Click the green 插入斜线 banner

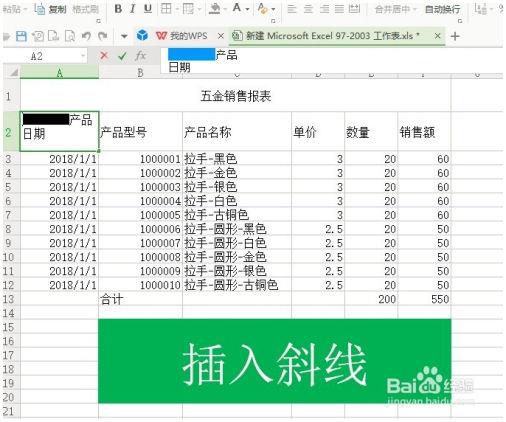(275, 361)
